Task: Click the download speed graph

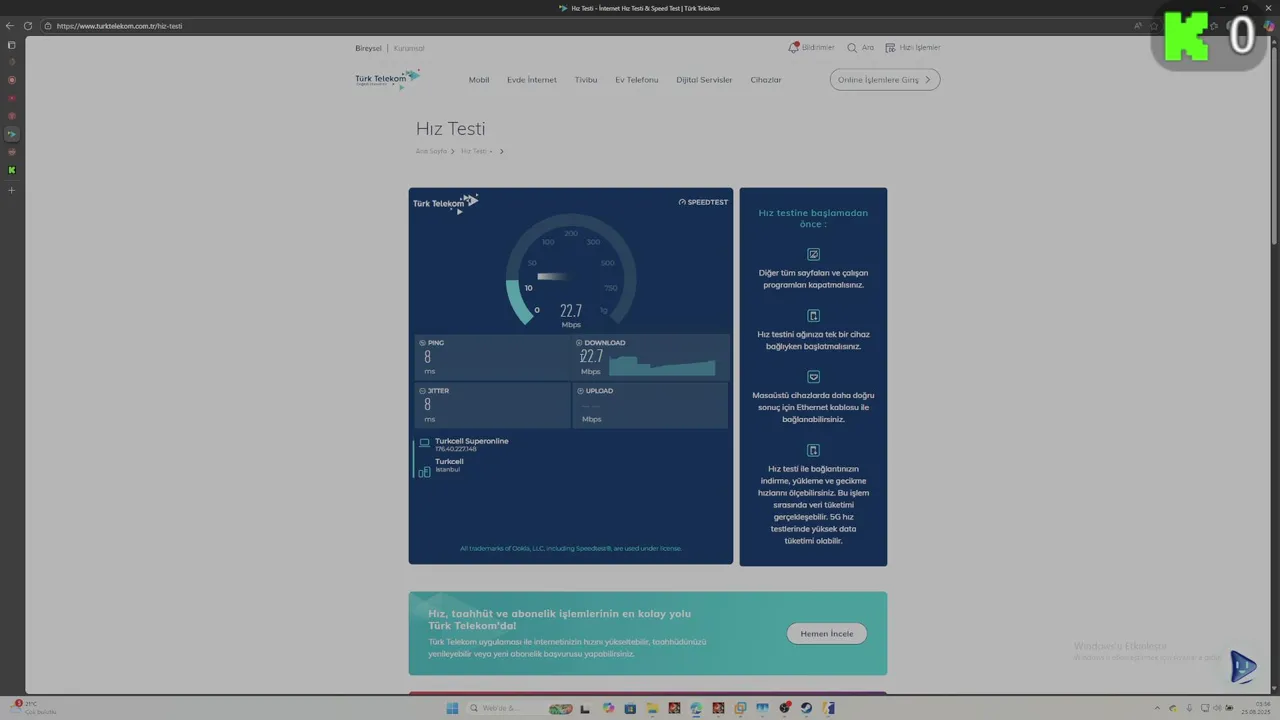Action: point(662,366)
